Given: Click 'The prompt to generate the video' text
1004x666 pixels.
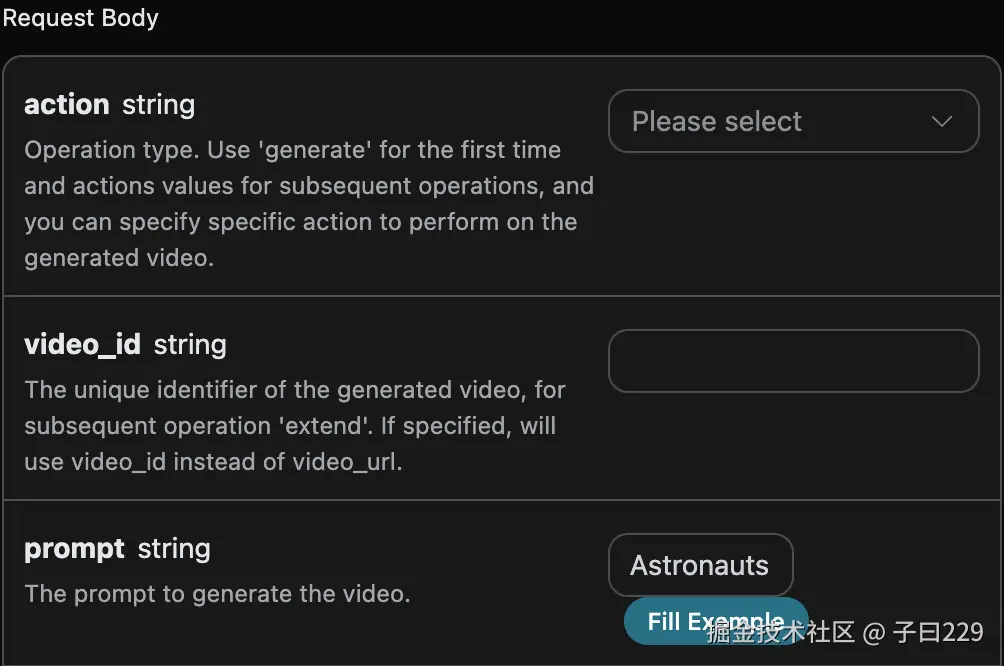Looking at the screenshot, I should tap(217, 594).
